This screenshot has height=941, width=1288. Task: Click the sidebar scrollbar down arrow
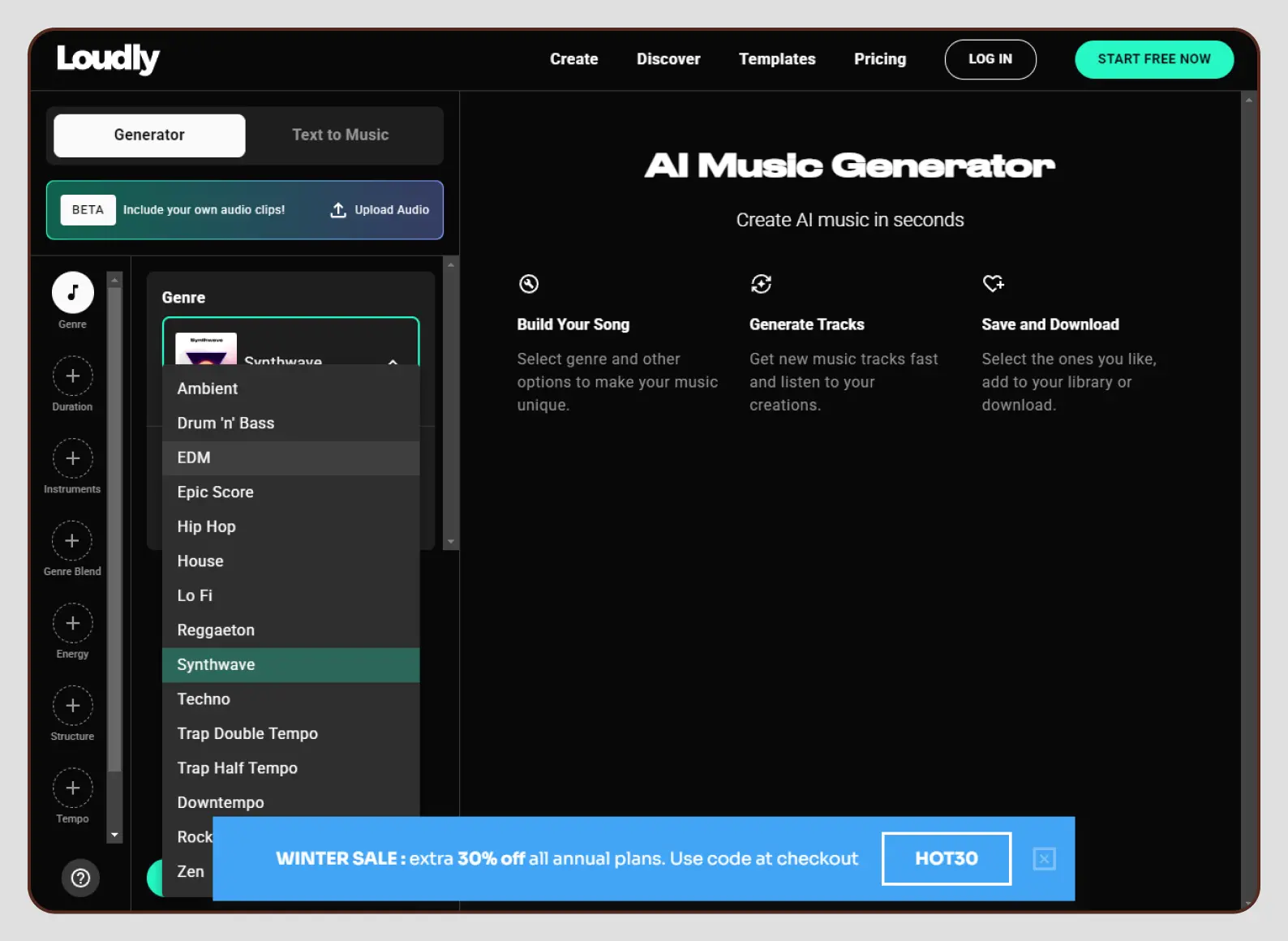[114, 836]
